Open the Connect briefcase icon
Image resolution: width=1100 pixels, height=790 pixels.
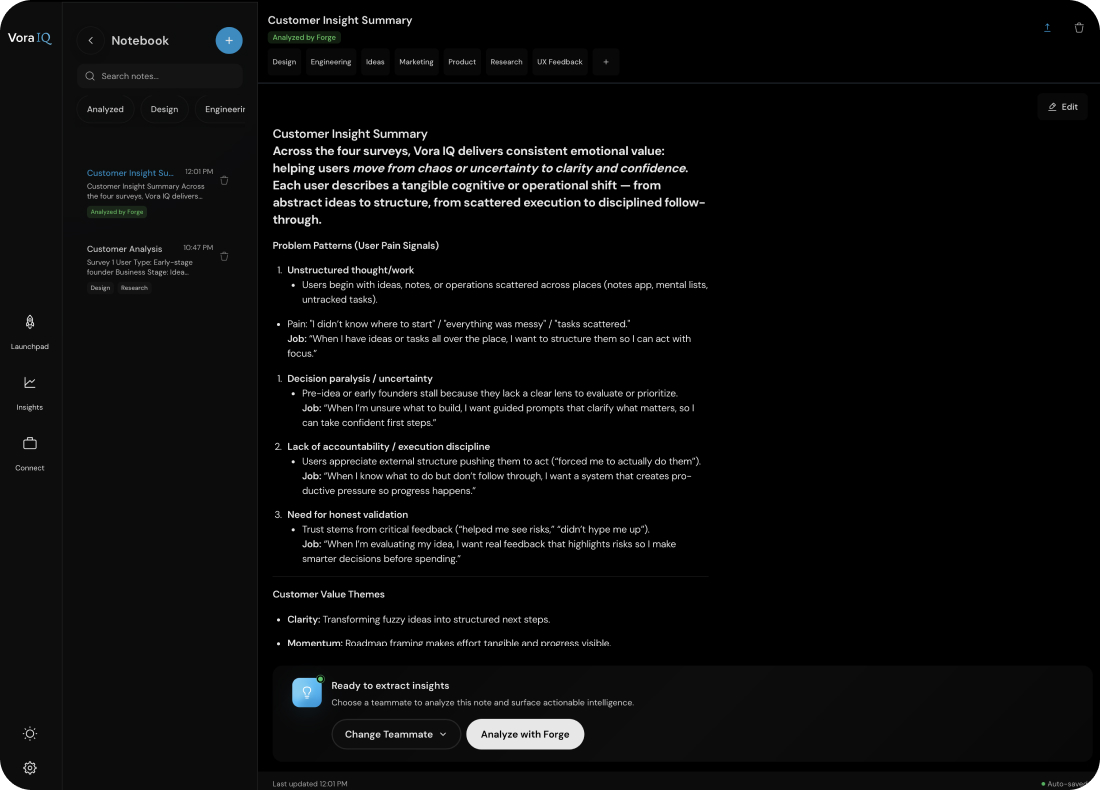tap(30, 443)
